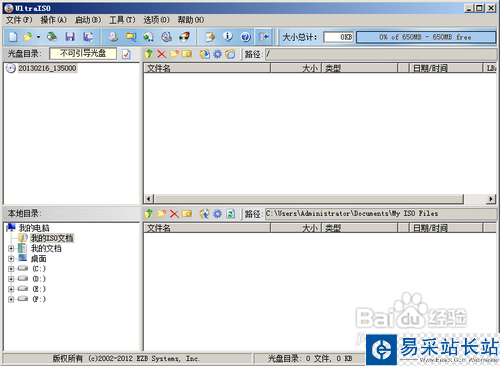Image resolution: width=500 pixels, height=366 pixels.
Task: Click the Make CD/DVD image drive icon
Action: click(x=113, y=37)
